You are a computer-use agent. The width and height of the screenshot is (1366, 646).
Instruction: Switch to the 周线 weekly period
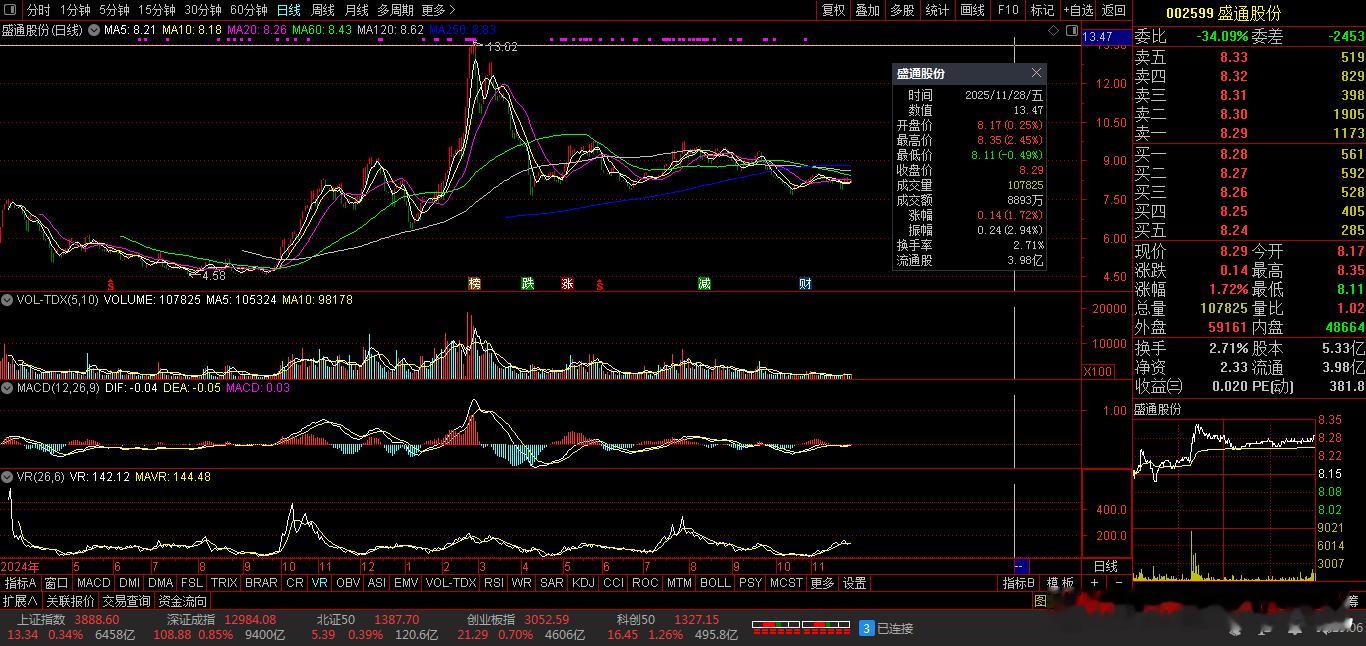[x=322, y=10]
